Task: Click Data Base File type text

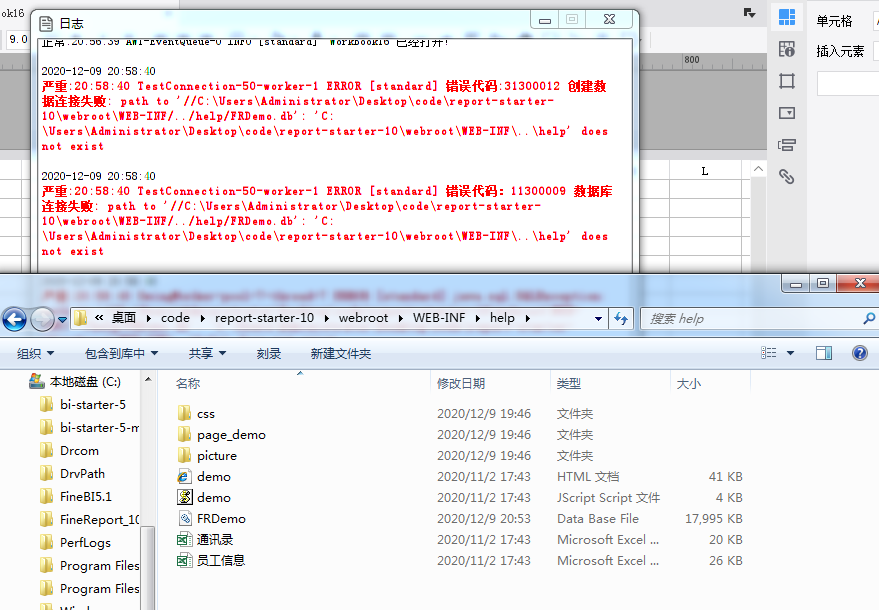Action: pos(598,519)
